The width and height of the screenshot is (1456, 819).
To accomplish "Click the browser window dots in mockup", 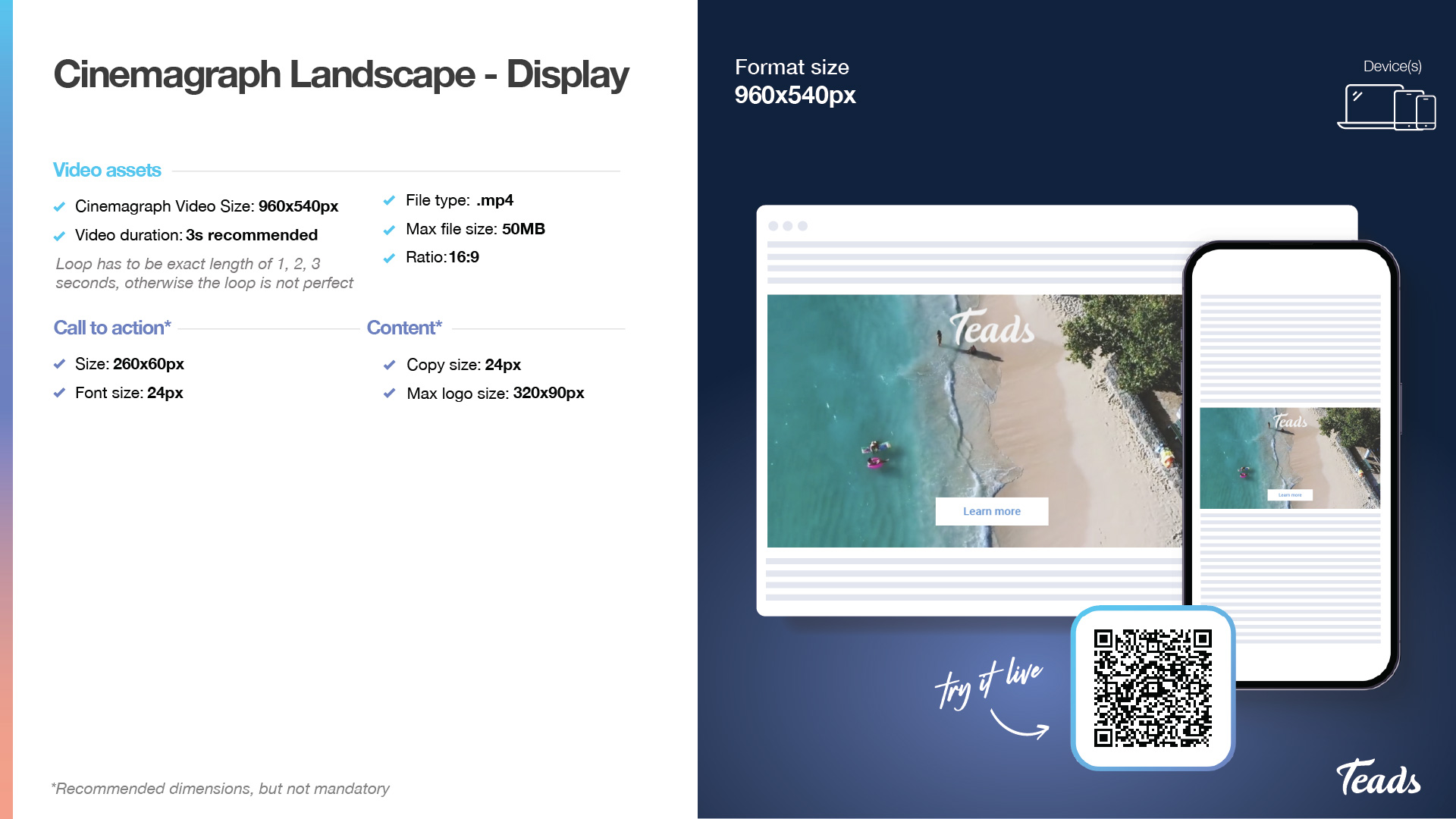I will point(787,226).
